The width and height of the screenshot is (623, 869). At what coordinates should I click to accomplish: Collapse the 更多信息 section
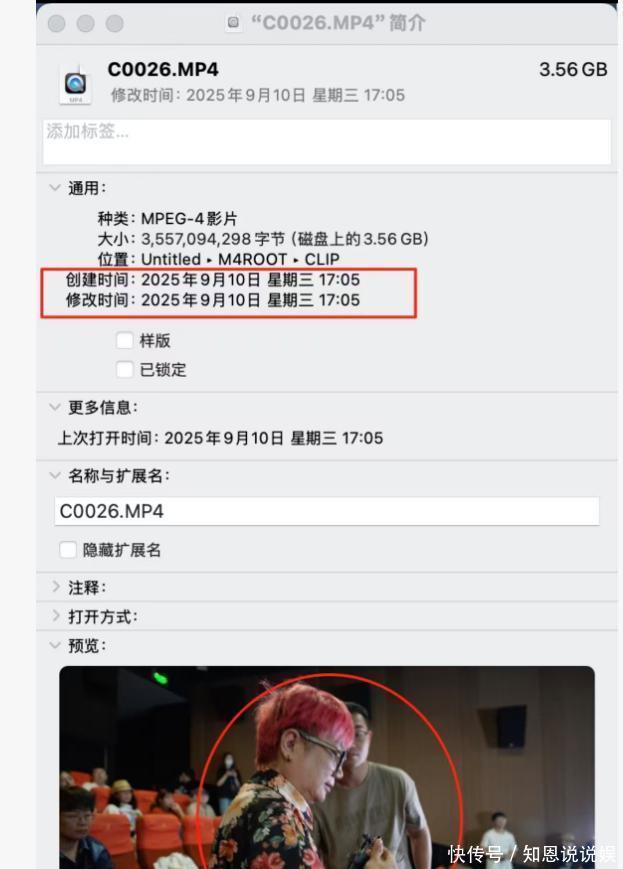(x=55, y=407)
